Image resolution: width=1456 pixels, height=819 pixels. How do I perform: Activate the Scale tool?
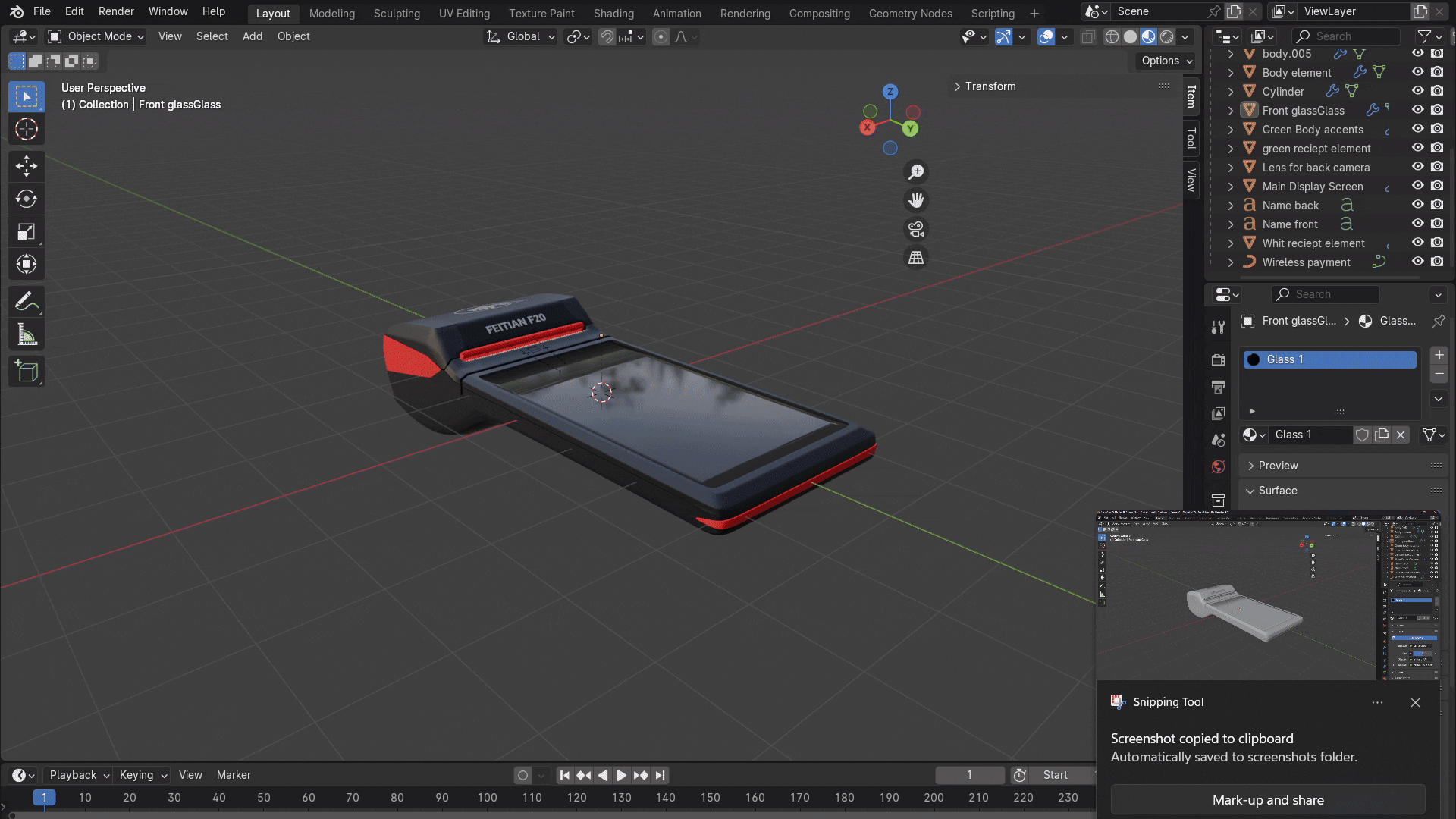point(27,232)
